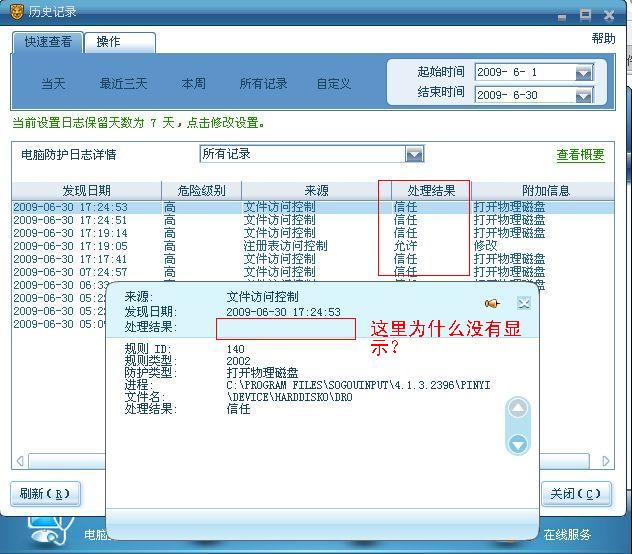Sort by the 危险级别 column header

[x=201, y=190]
